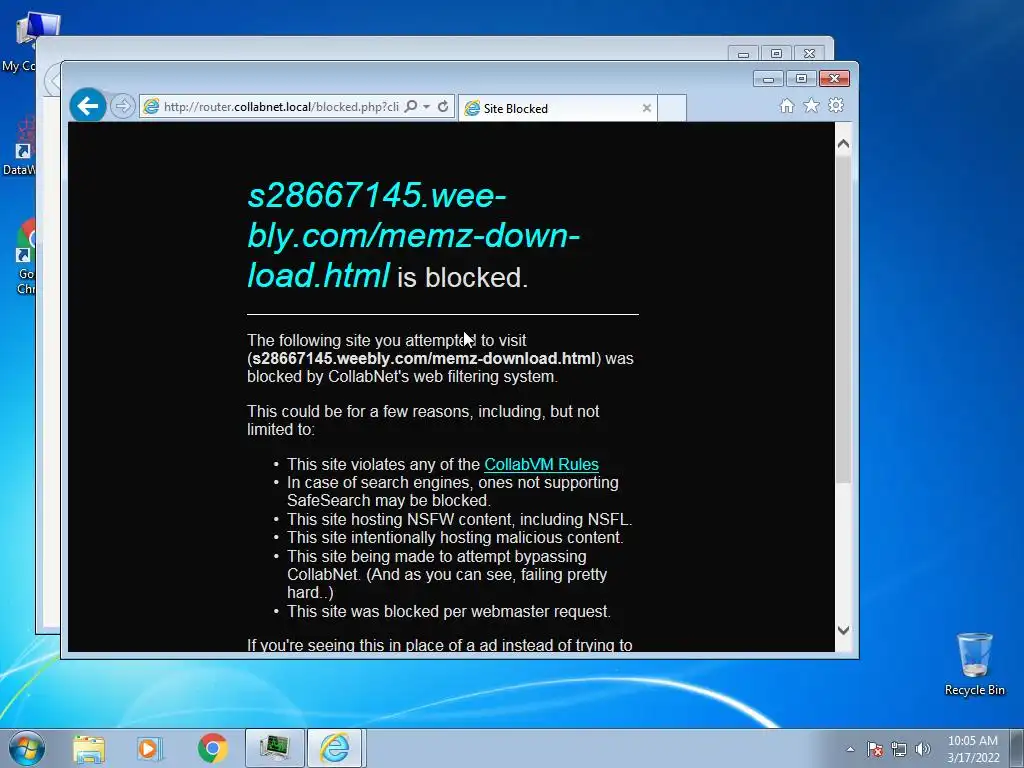Maximize the Internet Explorer window
The image size is (1024, 768).
801,79
